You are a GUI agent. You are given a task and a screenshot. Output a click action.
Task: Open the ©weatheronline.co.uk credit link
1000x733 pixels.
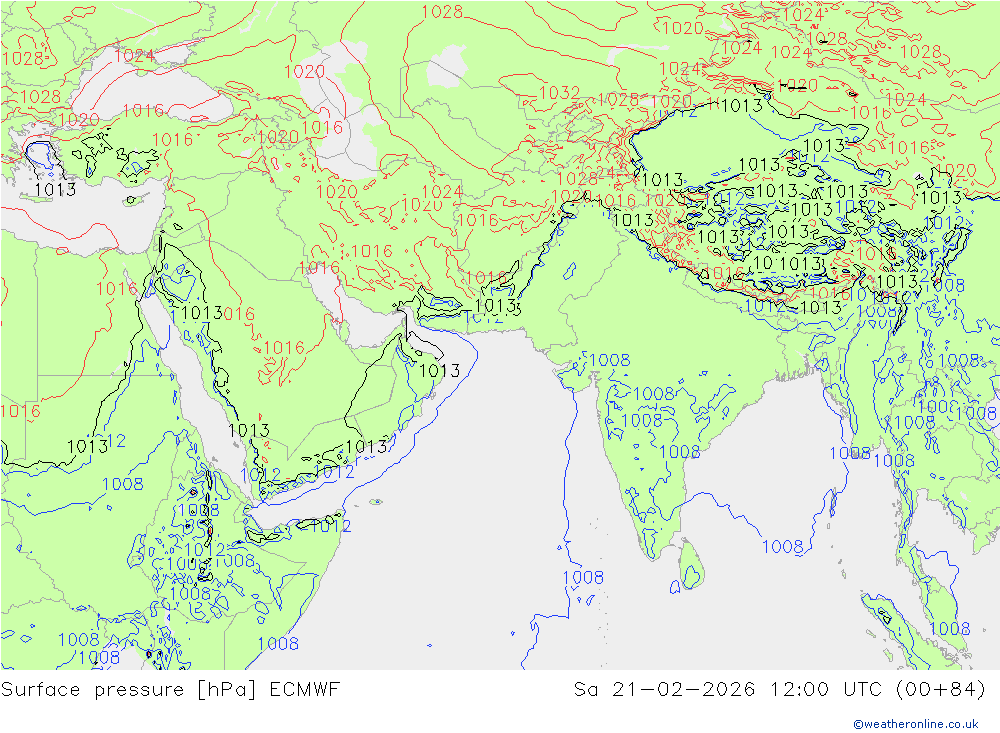coord(916,724)
